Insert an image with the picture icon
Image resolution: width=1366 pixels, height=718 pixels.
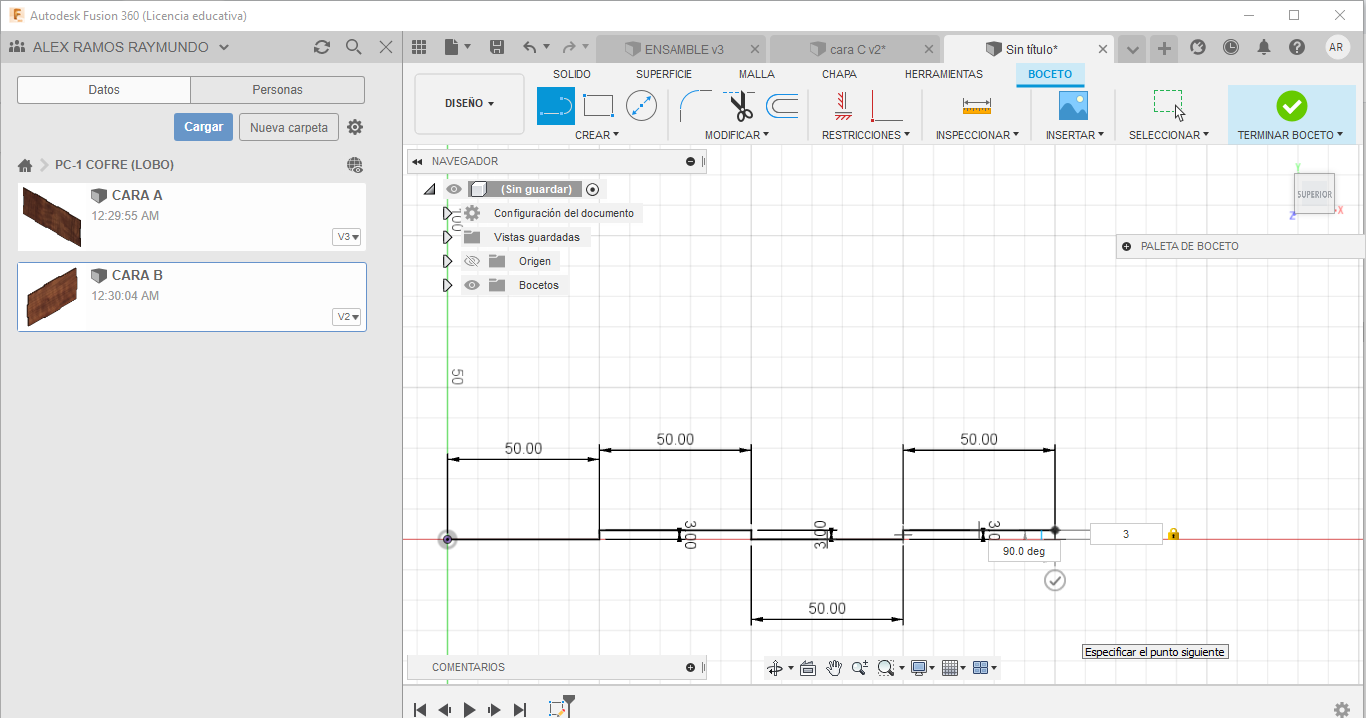point(1073,105)
